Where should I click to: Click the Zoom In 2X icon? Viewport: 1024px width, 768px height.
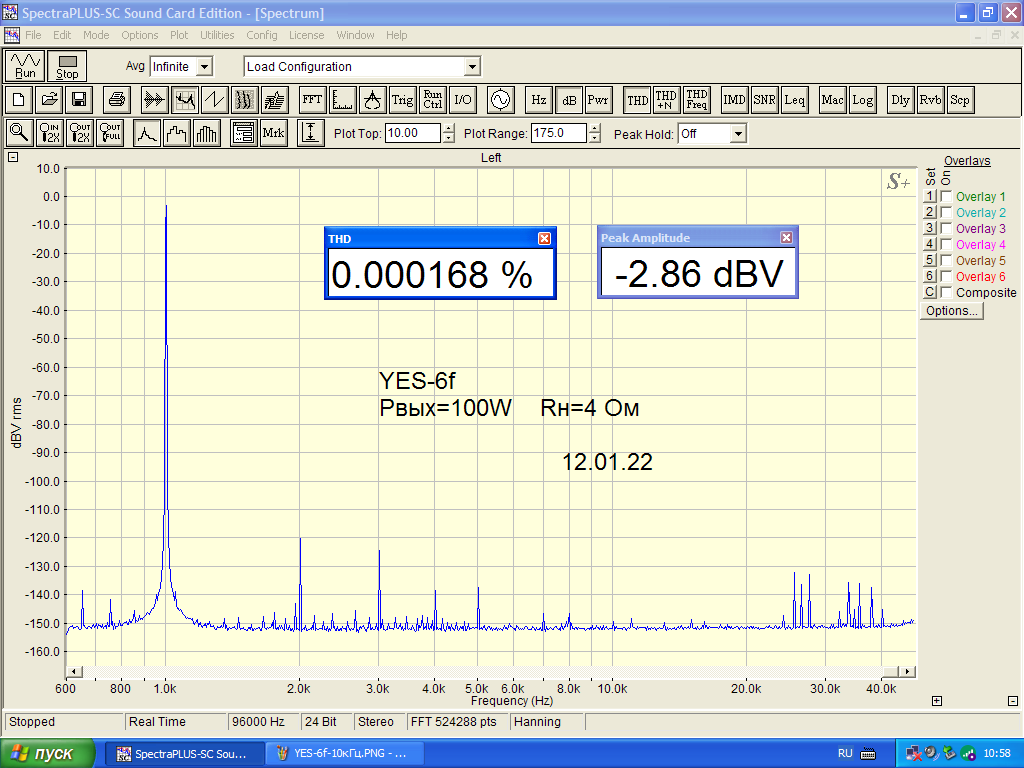click(x=49, y=133)
